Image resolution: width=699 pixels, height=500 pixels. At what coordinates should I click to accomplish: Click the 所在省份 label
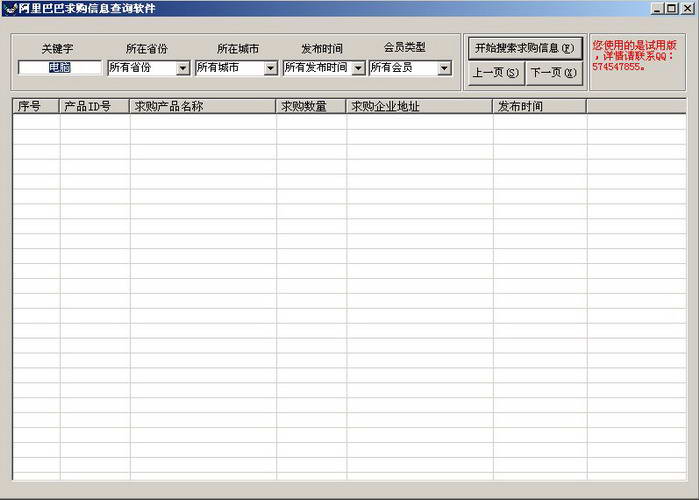(x=147, y=49)
